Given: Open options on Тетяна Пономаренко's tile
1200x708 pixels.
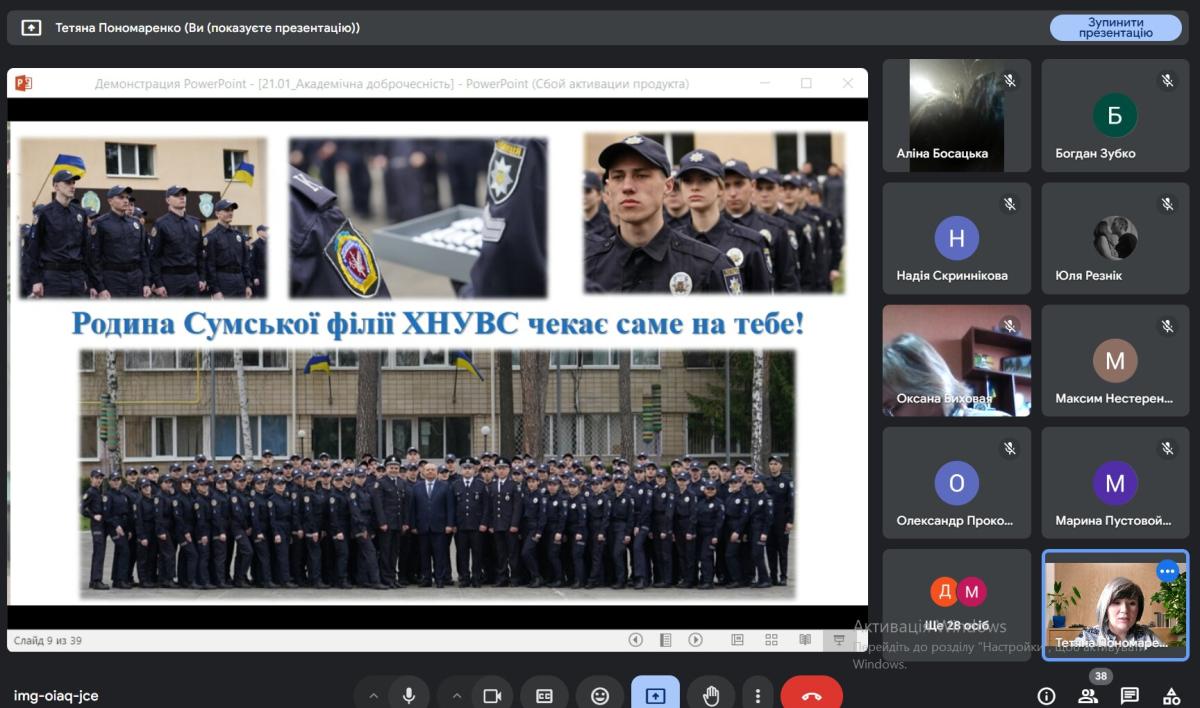Looking at the screenshot, I should 1167,571.
